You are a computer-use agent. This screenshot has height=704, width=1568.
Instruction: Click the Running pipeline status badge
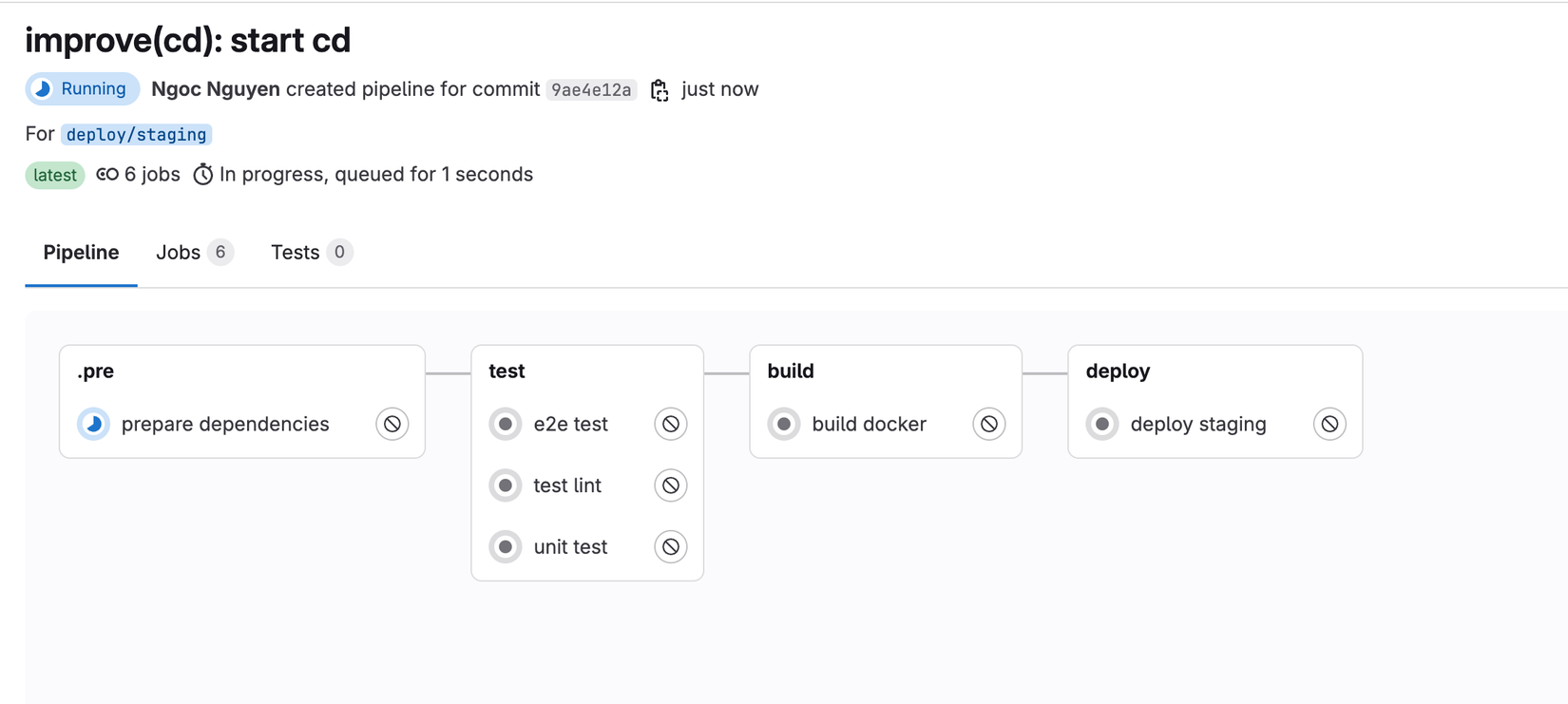tap(82, 89)
